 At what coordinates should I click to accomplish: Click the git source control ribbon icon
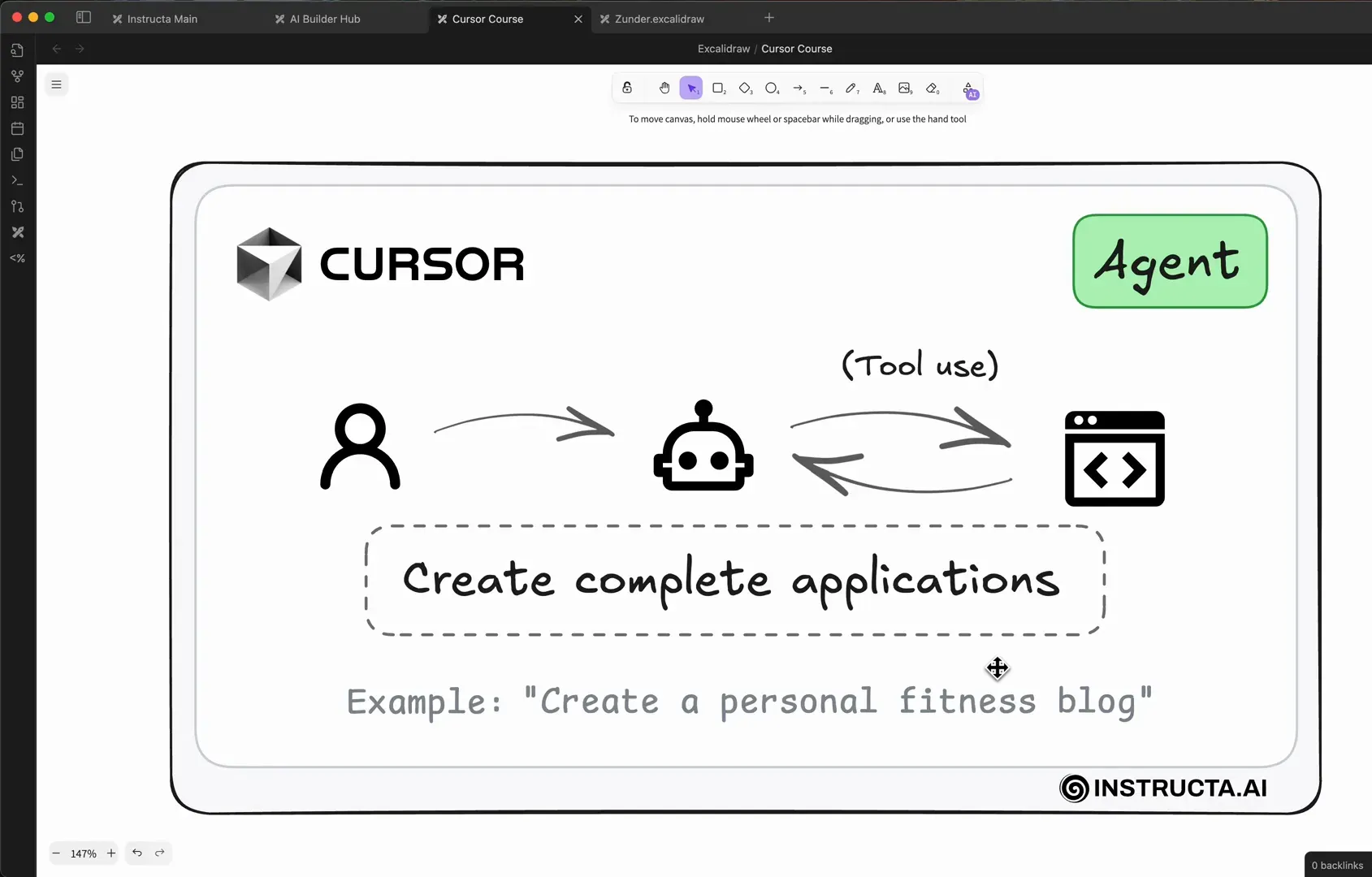point(17,206)
